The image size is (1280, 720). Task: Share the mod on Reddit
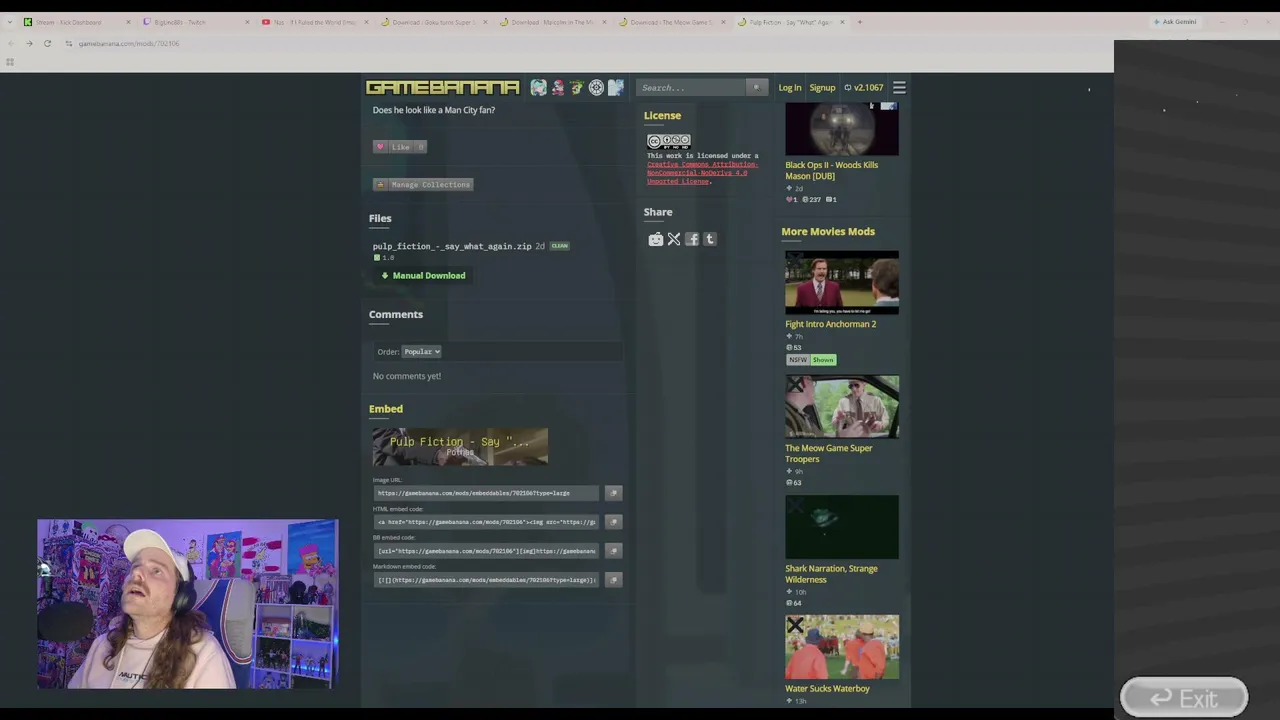pyautogui.click(x=656, y=239)
